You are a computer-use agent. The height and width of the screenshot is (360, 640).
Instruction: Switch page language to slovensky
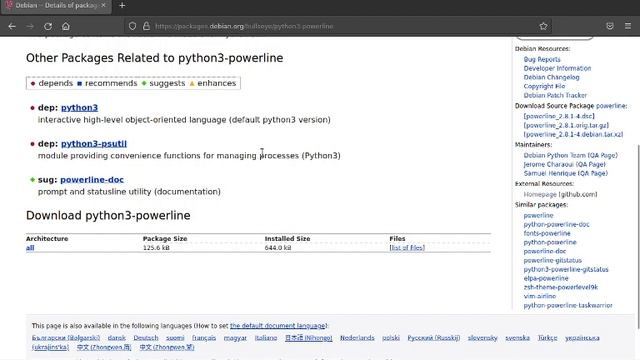pos(482,338)
